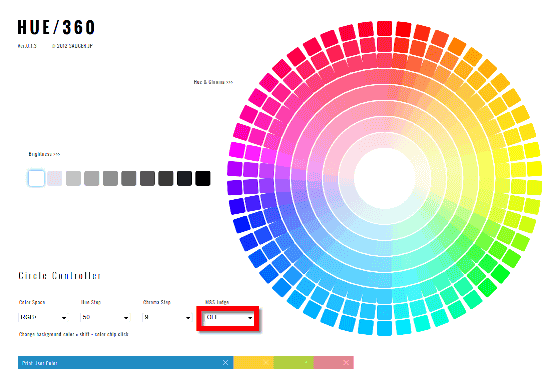Select the white brightness swatch
This screenshot has height=369, width=560.
pyautogui.click(x=36, y=178)
